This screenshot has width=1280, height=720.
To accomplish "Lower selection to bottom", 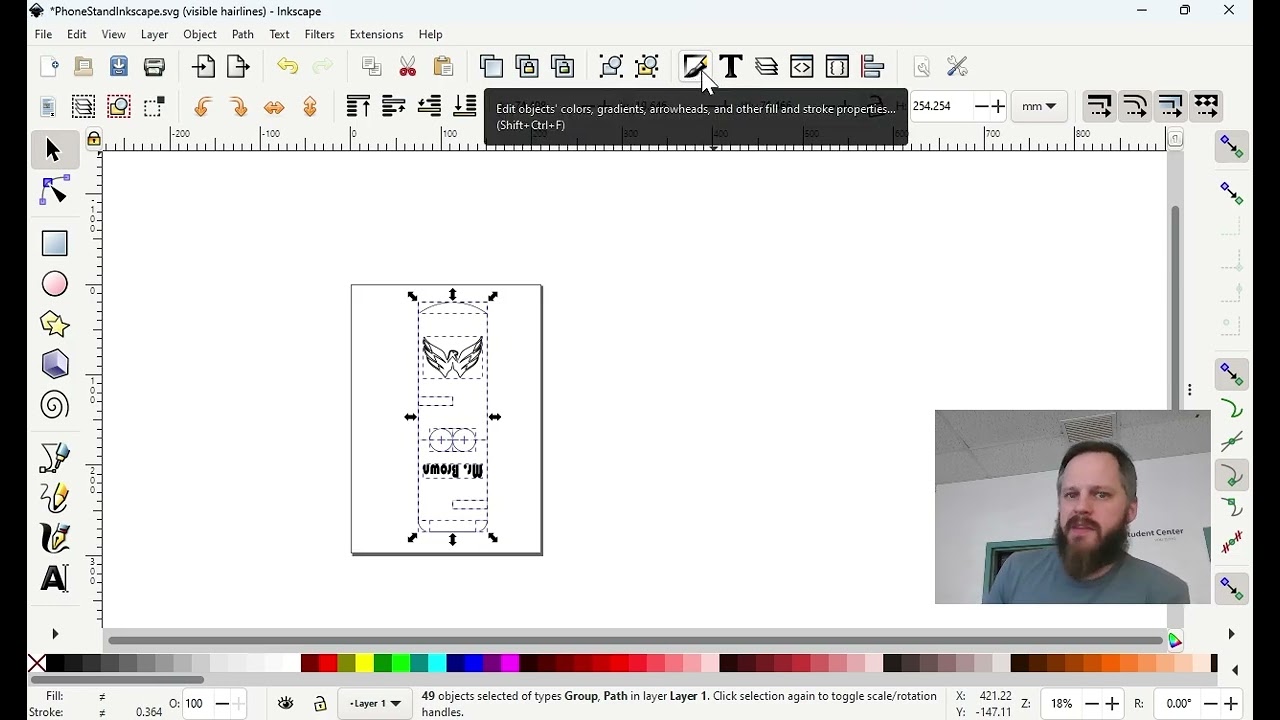I will [465, 106].
